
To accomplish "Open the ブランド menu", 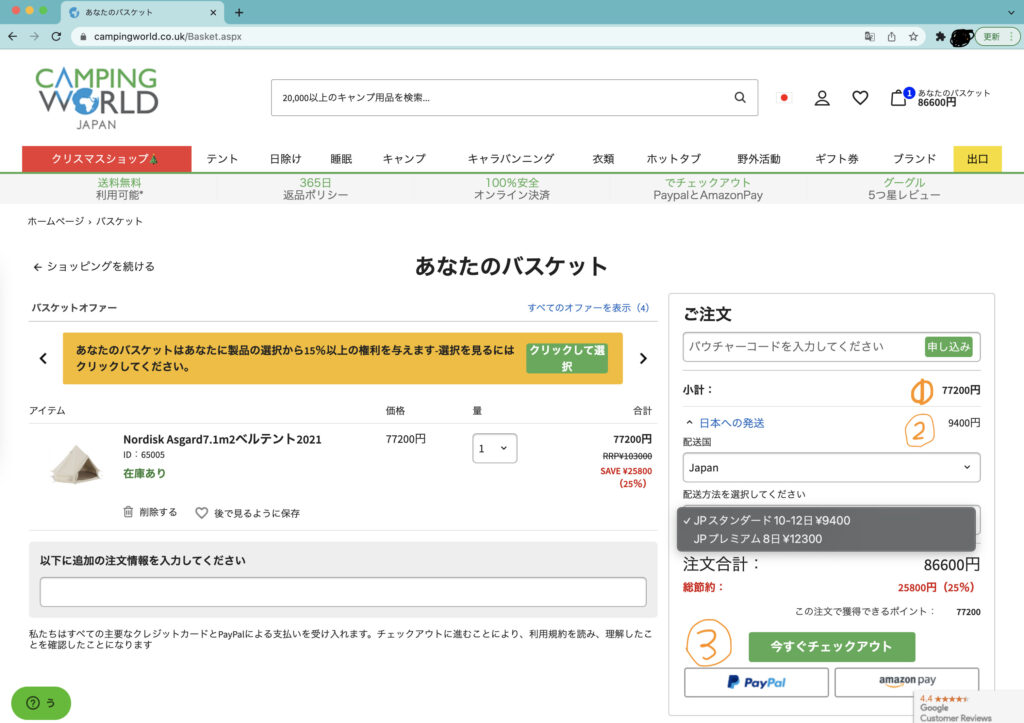I will [x=914, y=159].
